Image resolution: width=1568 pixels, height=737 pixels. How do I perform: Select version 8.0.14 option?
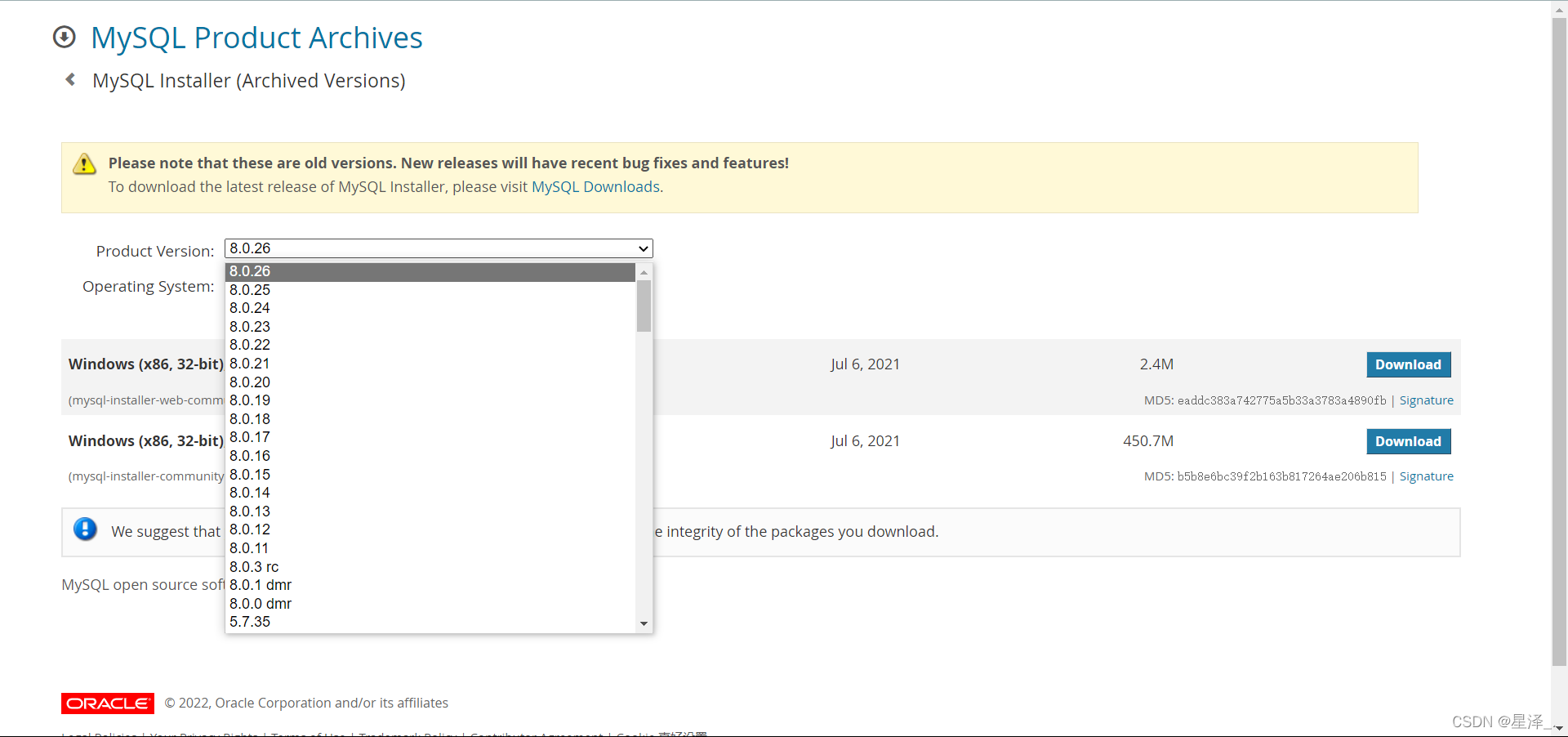pyautogui.click(x=430, y=493)
